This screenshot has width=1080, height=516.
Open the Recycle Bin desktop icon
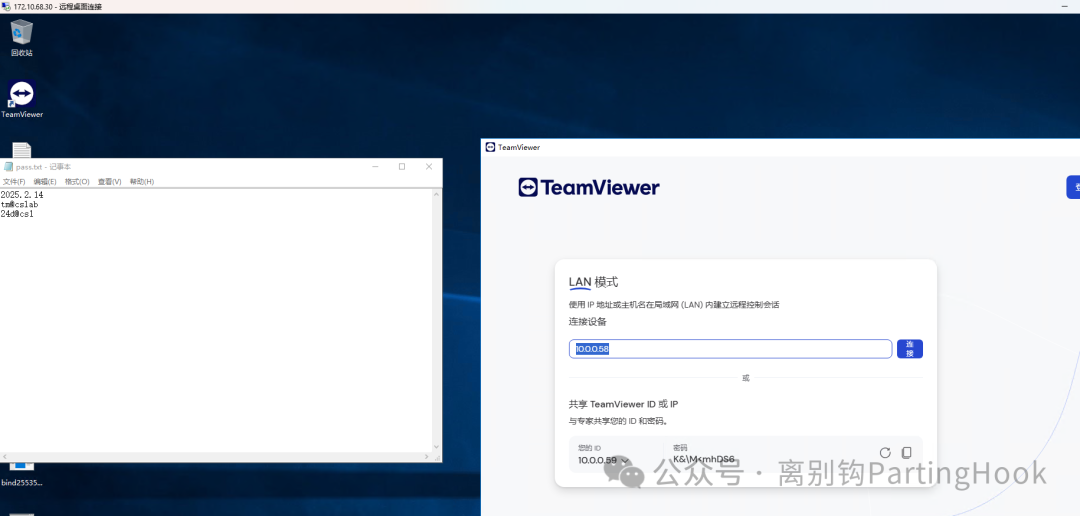(x=22, y=37)
